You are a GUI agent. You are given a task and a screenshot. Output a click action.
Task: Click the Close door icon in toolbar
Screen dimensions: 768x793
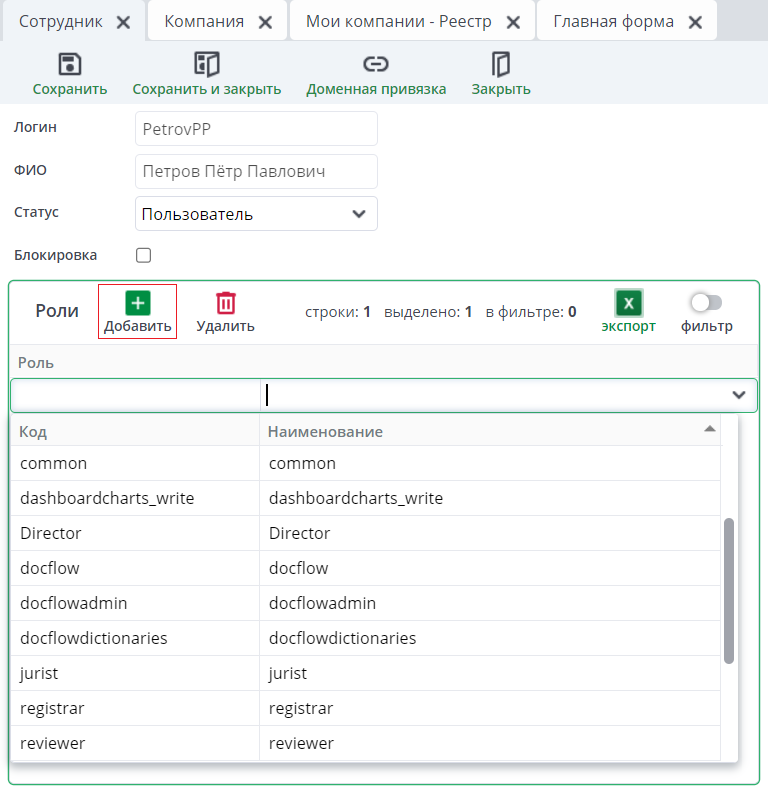[501, 65]
